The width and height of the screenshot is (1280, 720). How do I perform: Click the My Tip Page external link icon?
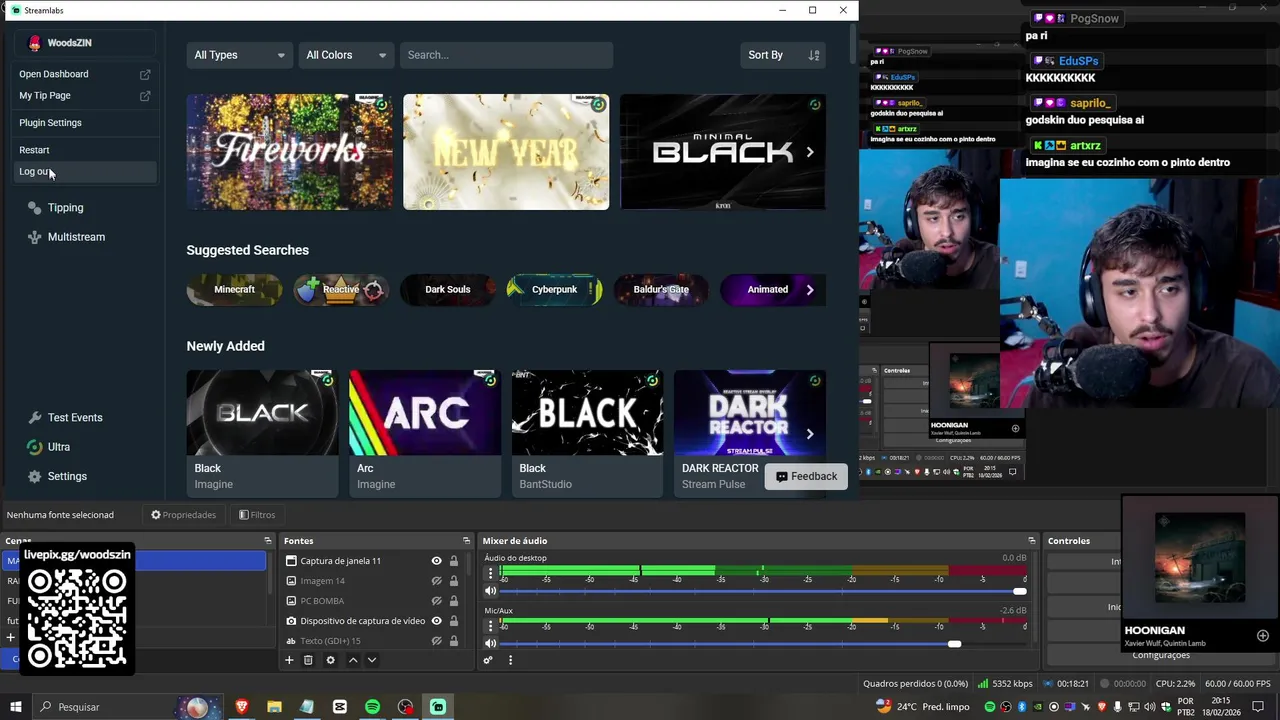click(x=145, y=96)
